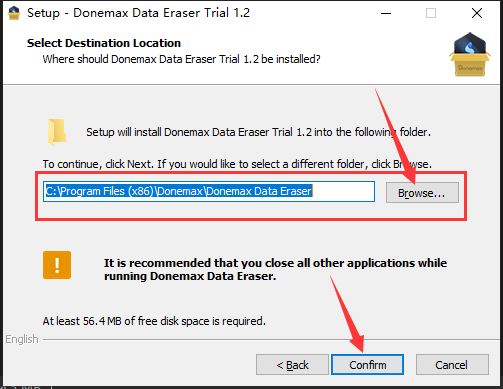The image size is (503, 389).
Task: Click the Confirm button
Action: click(368, 365)
